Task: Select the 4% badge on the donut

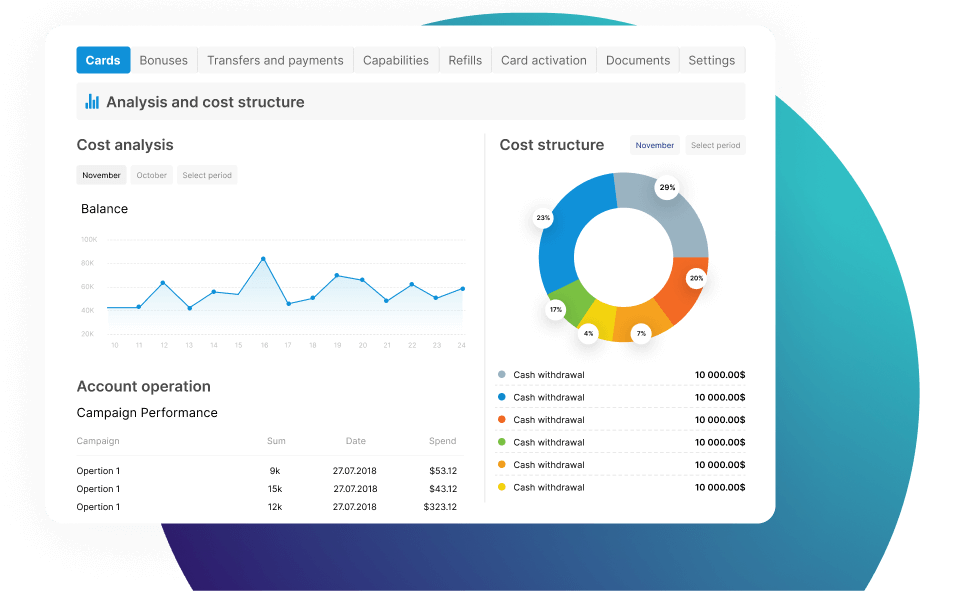Action: click(x=588, y=333)
